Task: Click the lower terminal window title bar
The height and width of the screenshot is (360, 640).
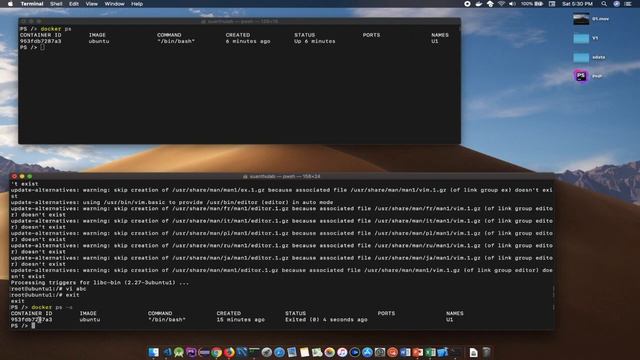Action: (282, 176)
